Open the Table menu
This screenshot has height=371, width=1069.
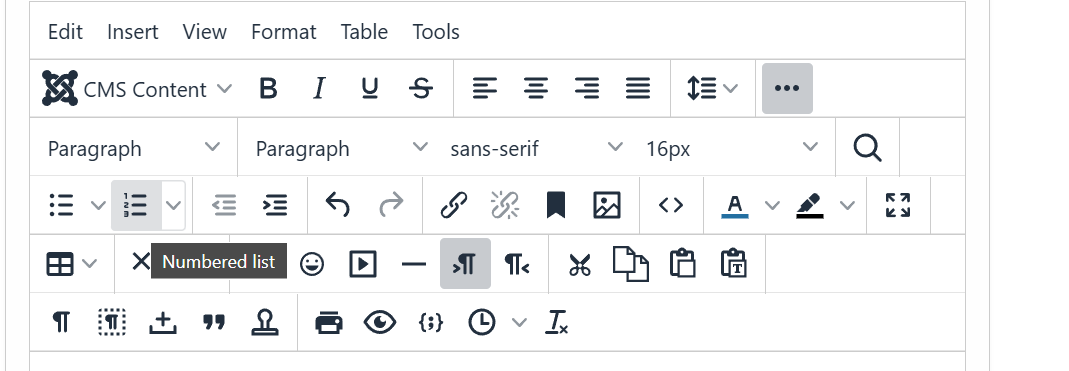pos(364,31)
